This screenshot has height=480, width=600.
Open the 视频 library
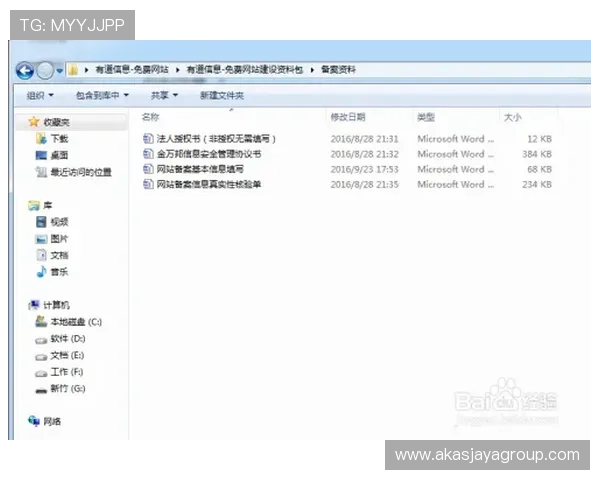point(59,222)
